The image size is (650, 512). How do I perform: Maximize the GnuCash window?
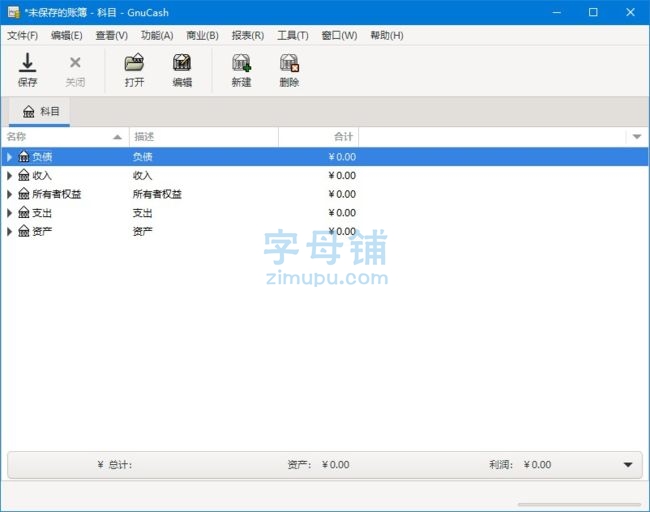pos(593,12)
